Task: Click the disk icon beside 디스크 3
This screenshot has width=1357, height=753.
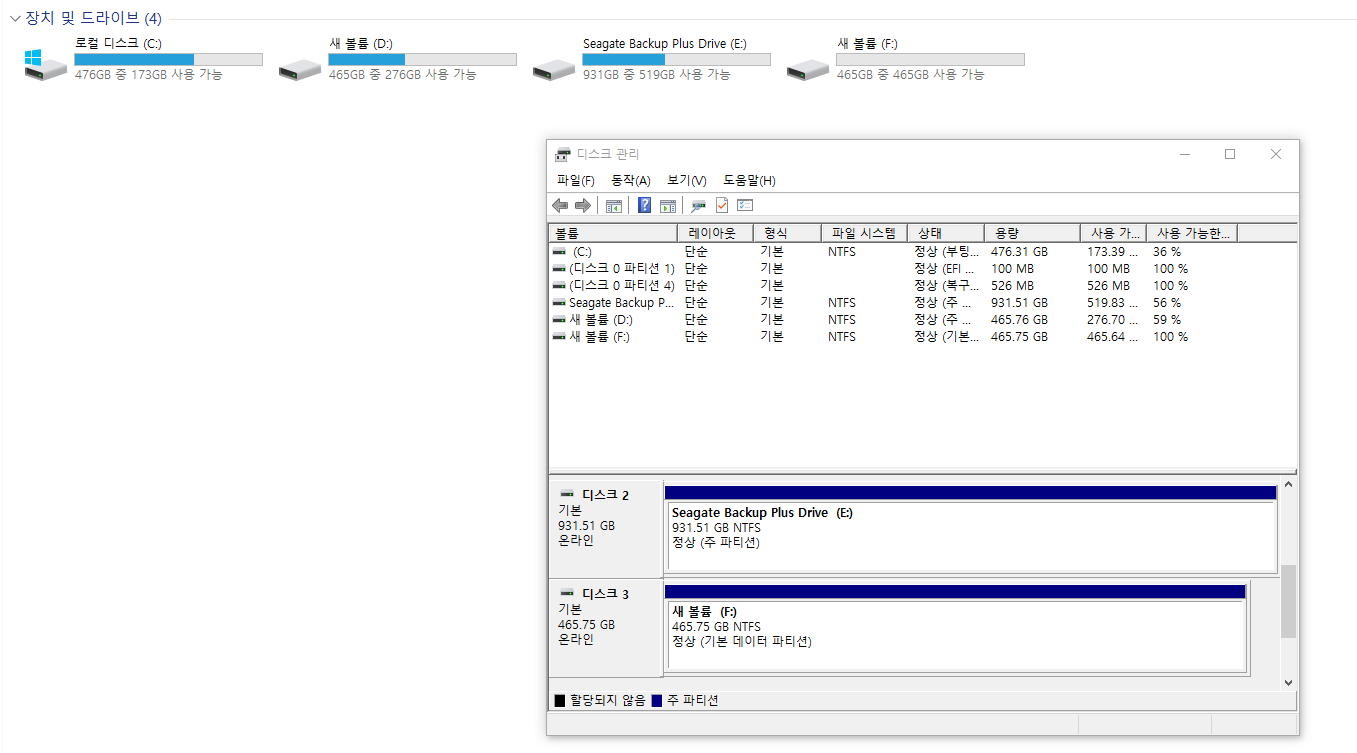Action: click(x=568, y=593)
